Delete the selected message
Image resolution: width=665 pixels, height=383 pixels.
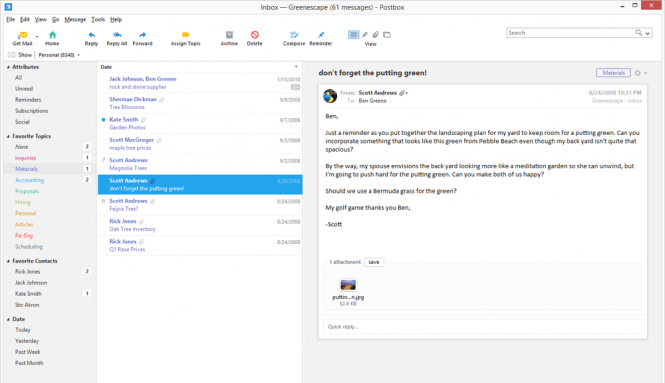(x=254, y=38)
